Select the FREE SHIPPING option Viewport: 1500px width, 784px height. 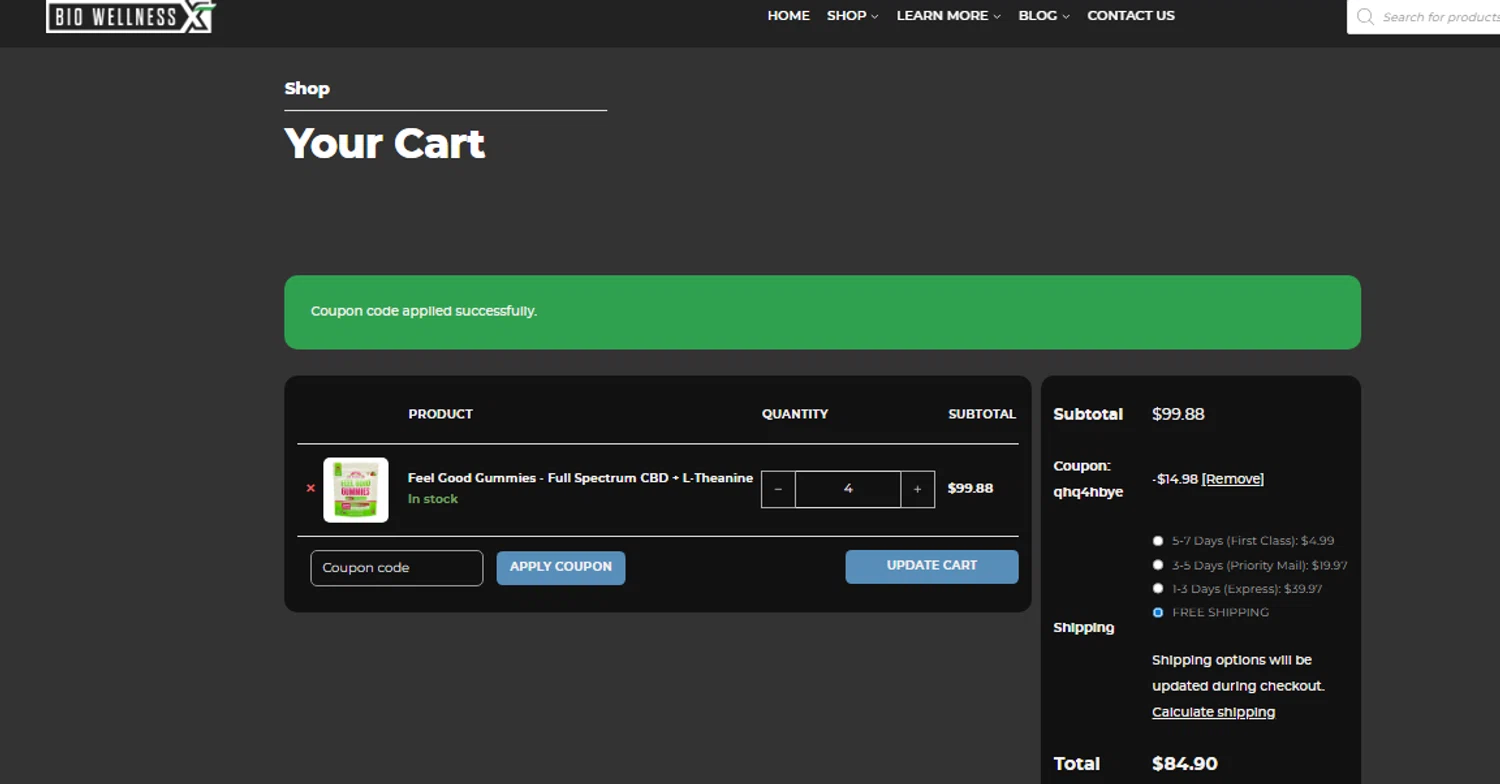1158,612
